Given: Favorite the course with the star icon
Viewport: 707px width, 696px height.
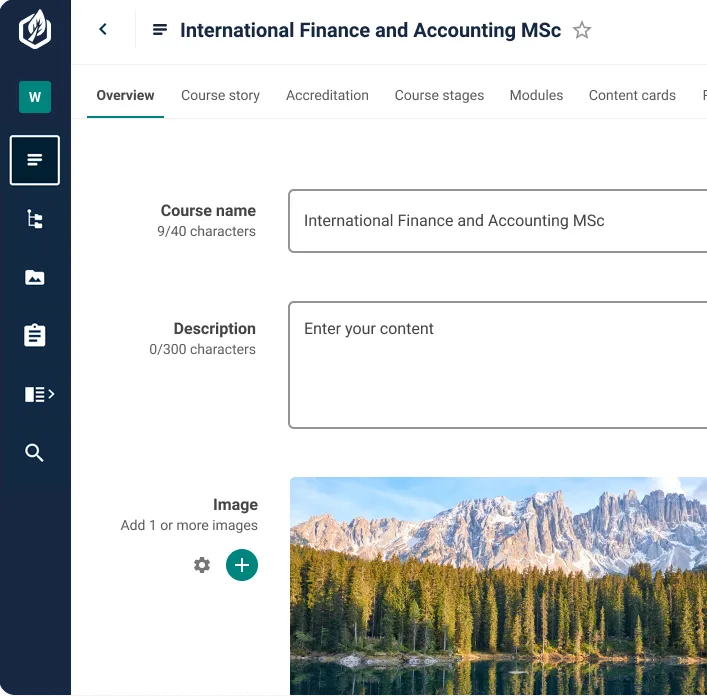Looking at the screenshot, I should [x=582, y=30].
